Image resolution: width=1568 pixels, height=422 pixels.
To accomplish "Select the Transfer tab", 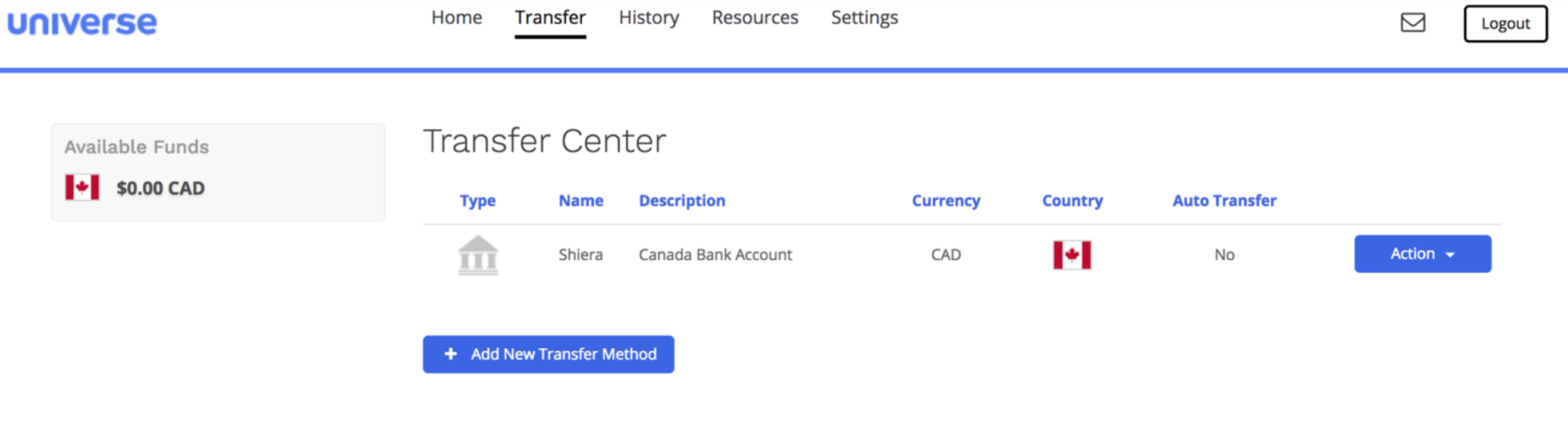I will (550, 18).
